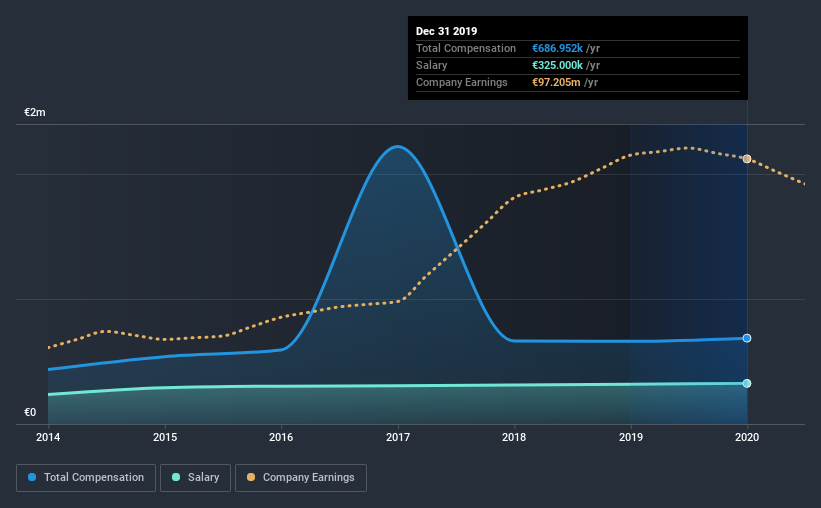
Task: Toggle the Total Compensation legend button
Action: [86, 478]
